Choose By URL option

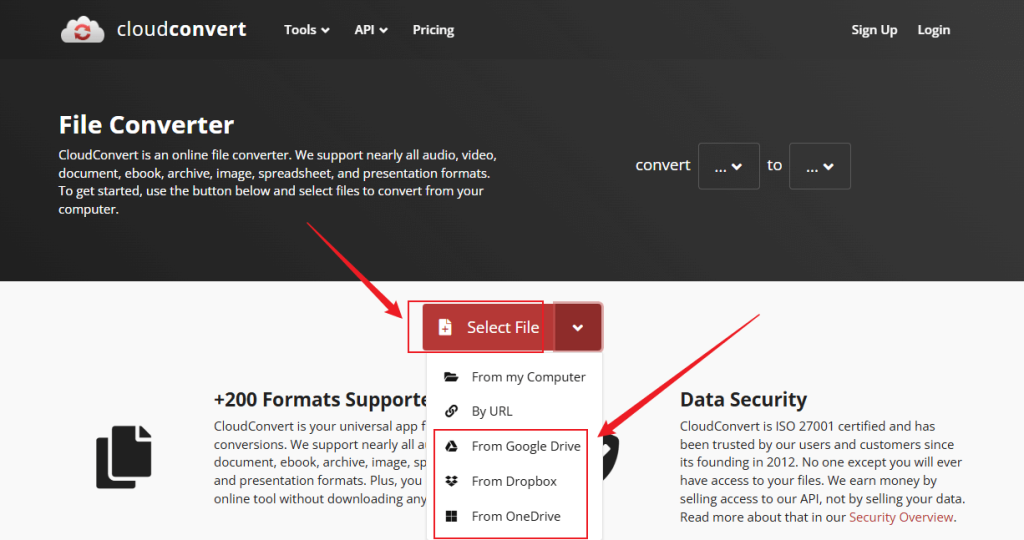coord(514,411)
